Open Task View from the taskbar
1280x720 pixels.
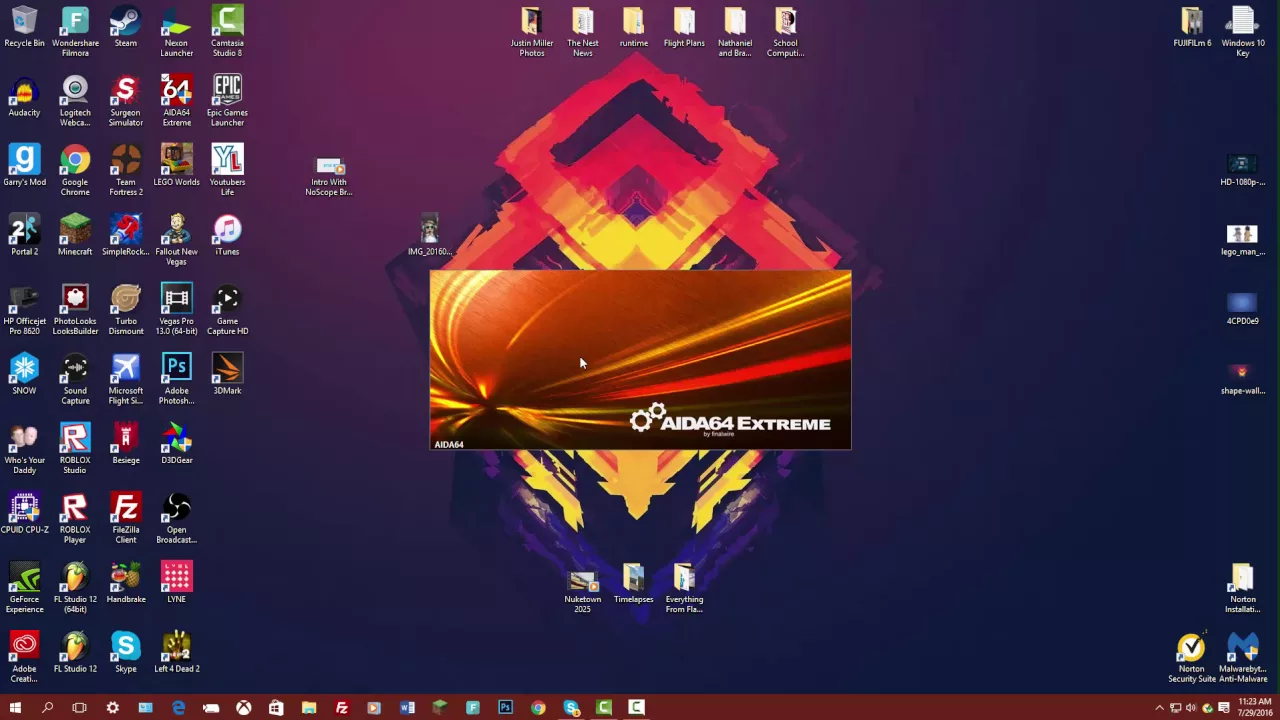(79, 708)
